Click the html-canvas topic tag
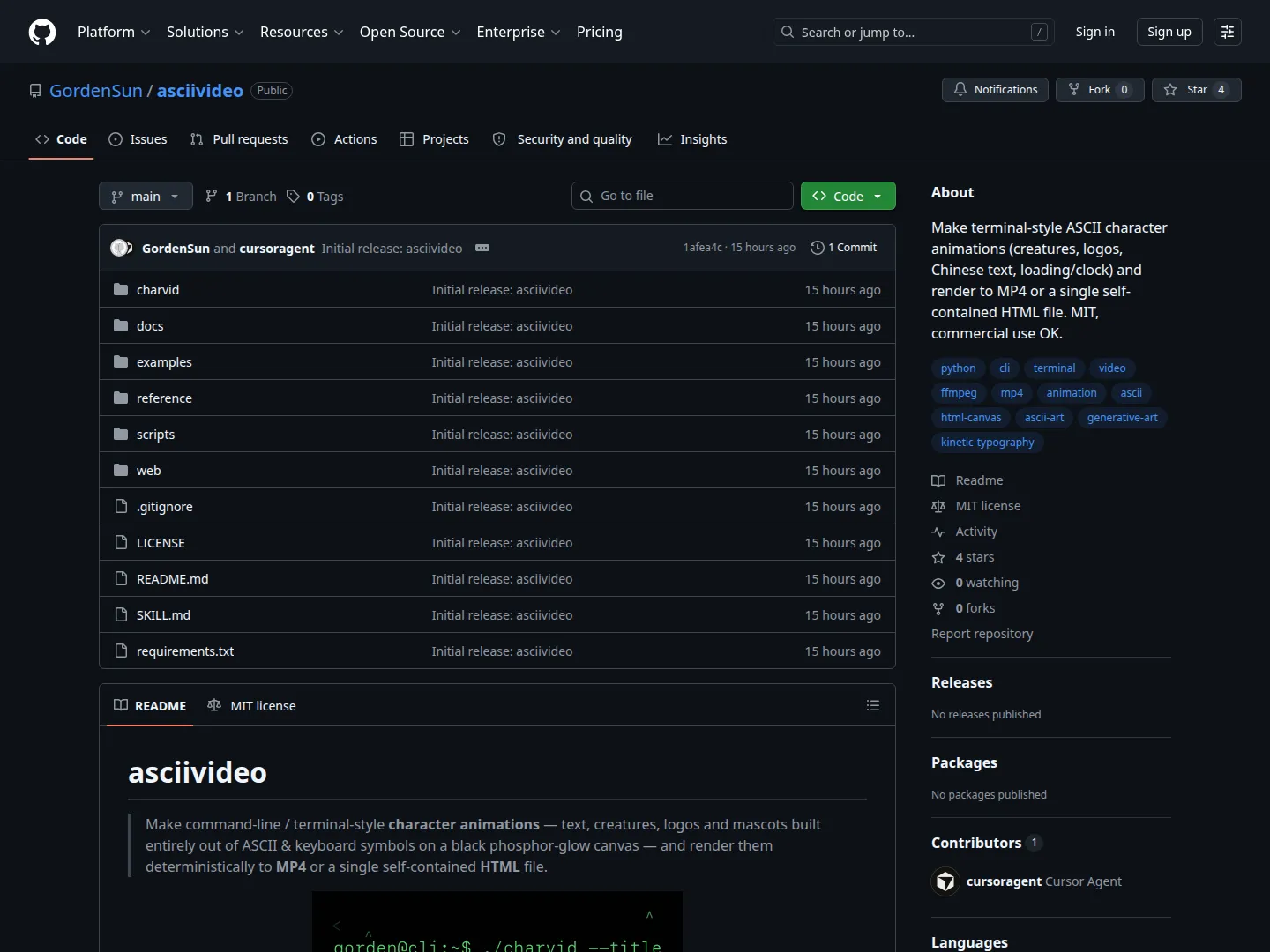This screenshot has height=952, width=1270. (971, 418)
